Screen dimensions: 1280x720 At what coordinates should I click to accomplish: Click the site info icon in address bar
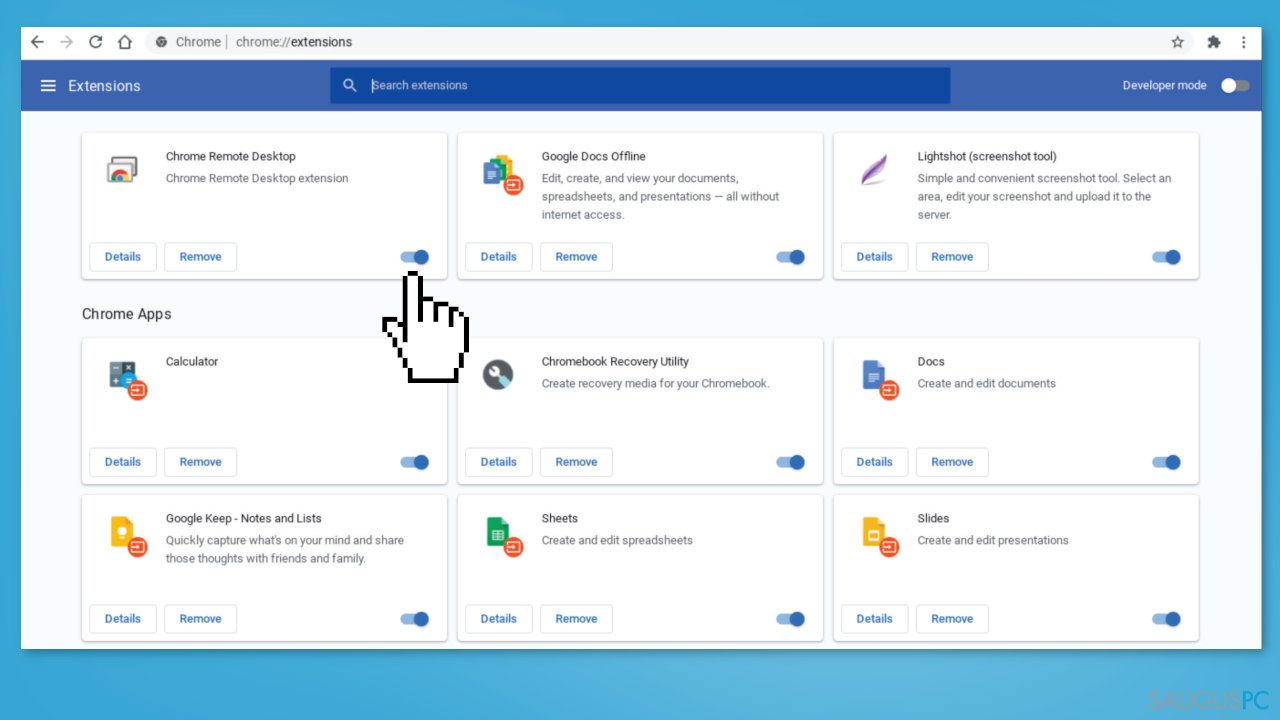162,42
